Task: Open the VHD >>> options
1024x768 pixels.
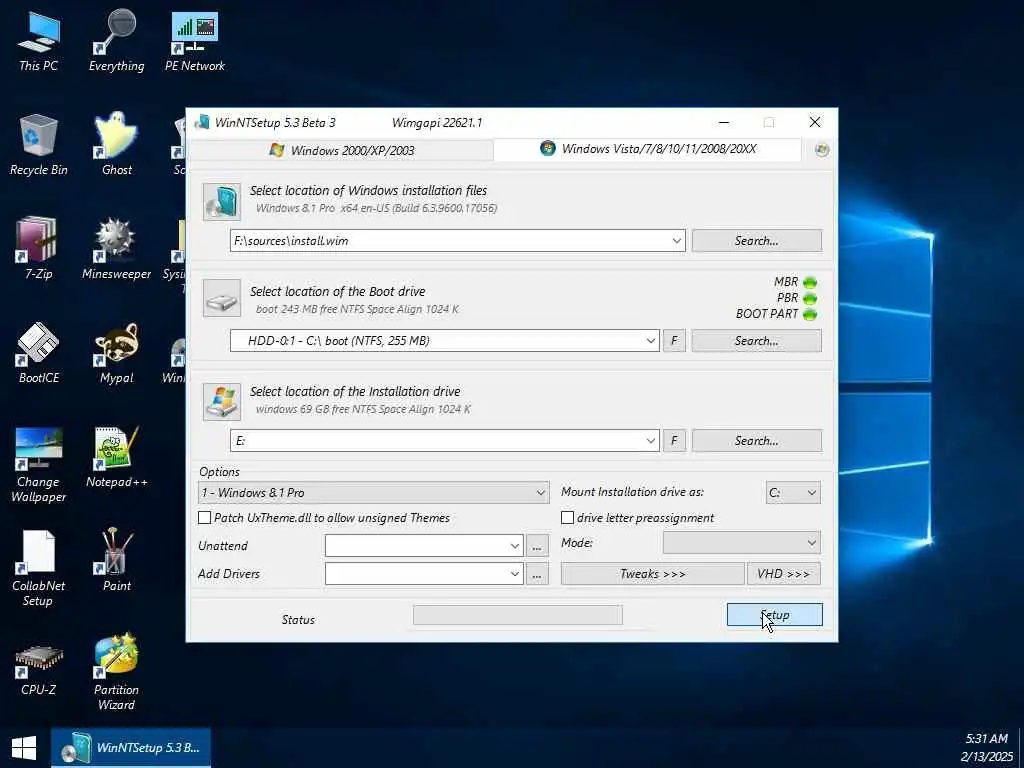Action: click(784, 574)
